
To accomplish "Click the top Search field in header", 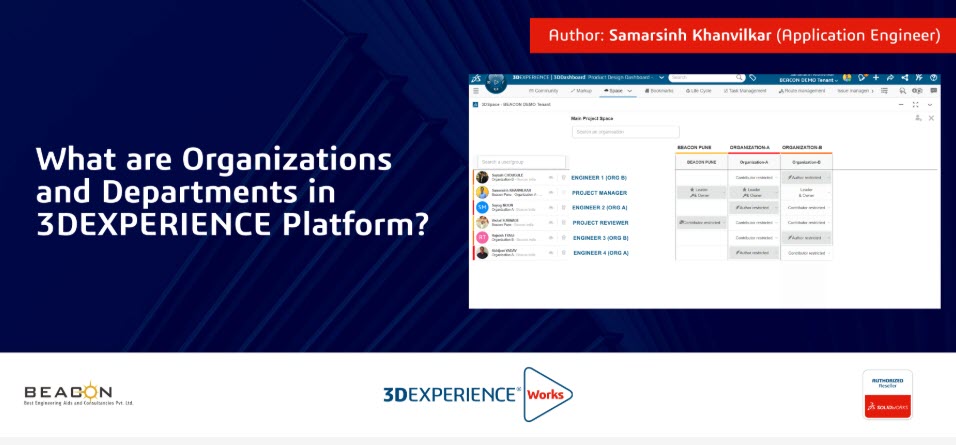I will (705, 77).
